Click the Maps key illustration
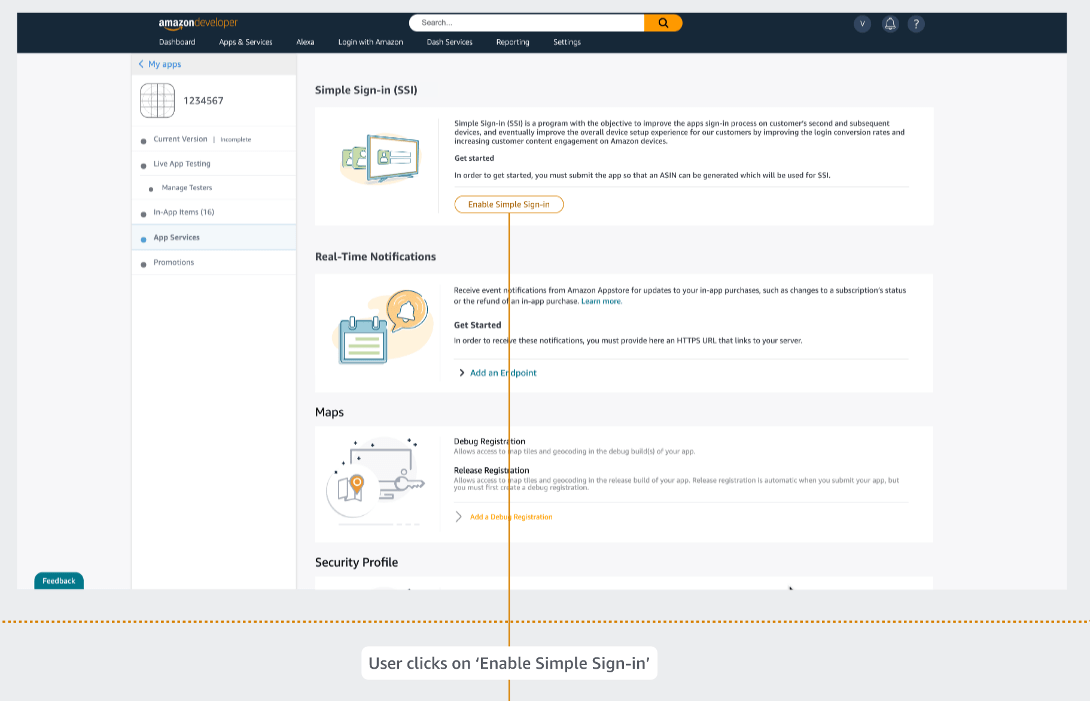Image resolution: width=1091 pixels, height=702 pixels. 376,480
